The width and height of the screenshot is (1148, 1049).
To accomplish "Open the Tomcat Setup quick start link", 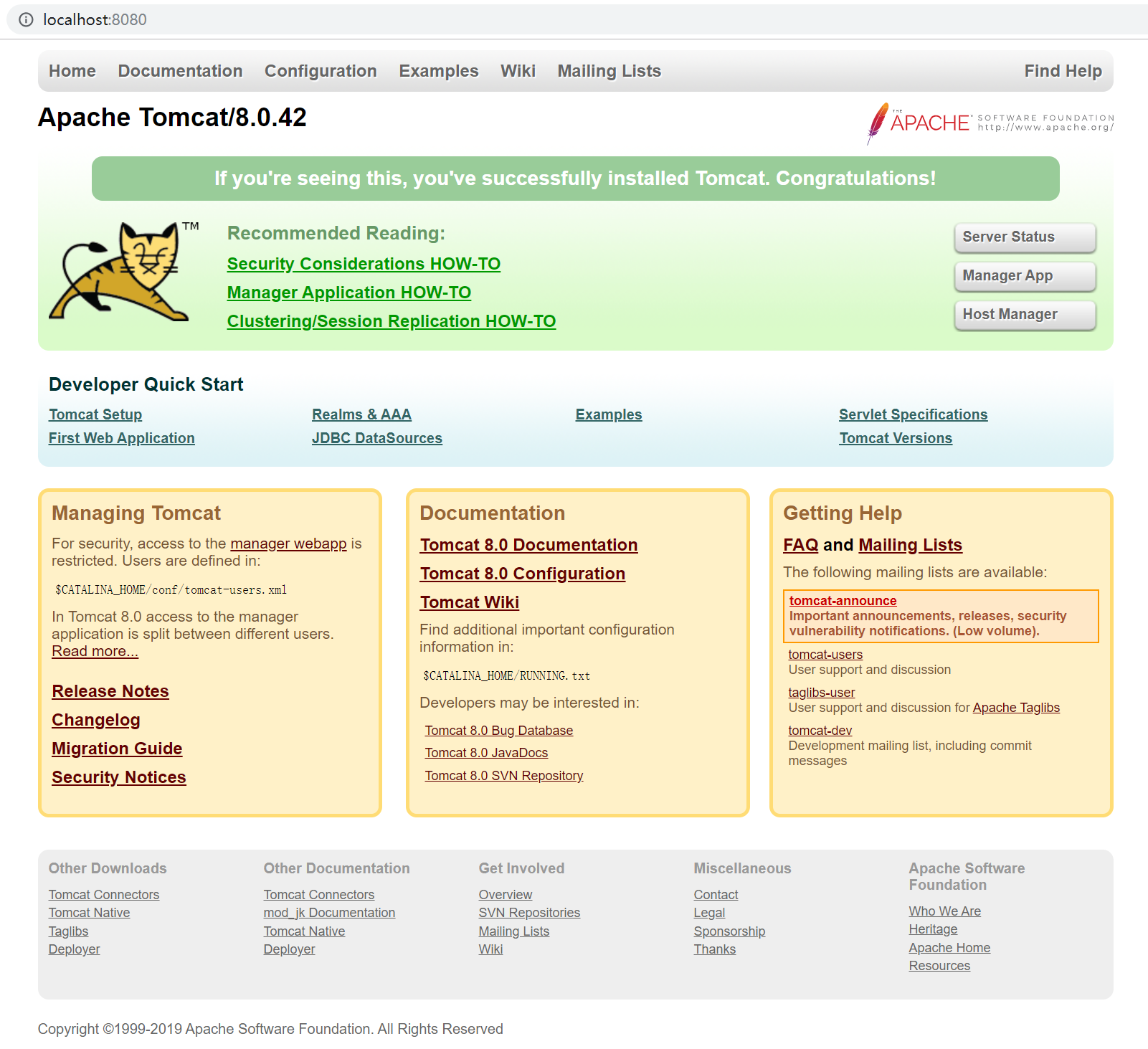I will pos(95,414).
